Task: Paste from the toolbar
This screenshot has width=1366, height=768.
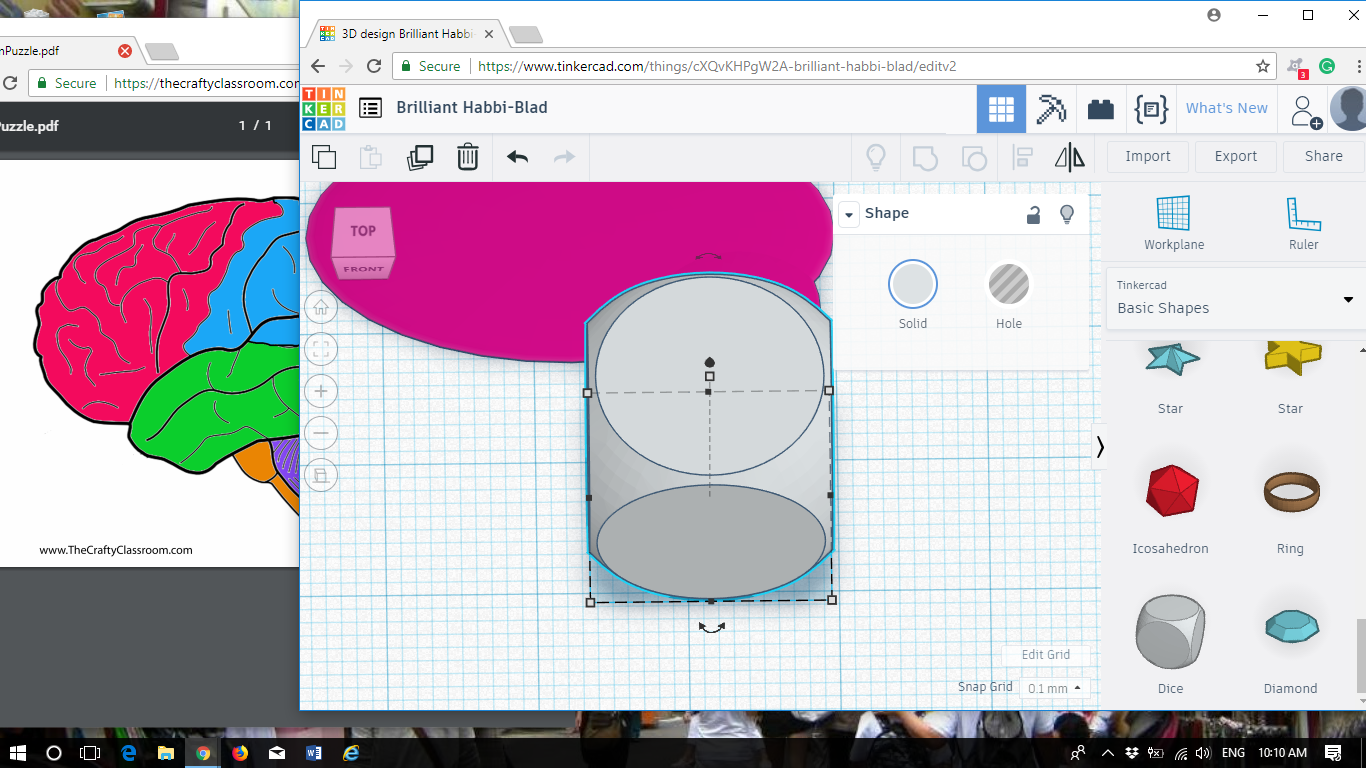Action: [x=371, y=157]
